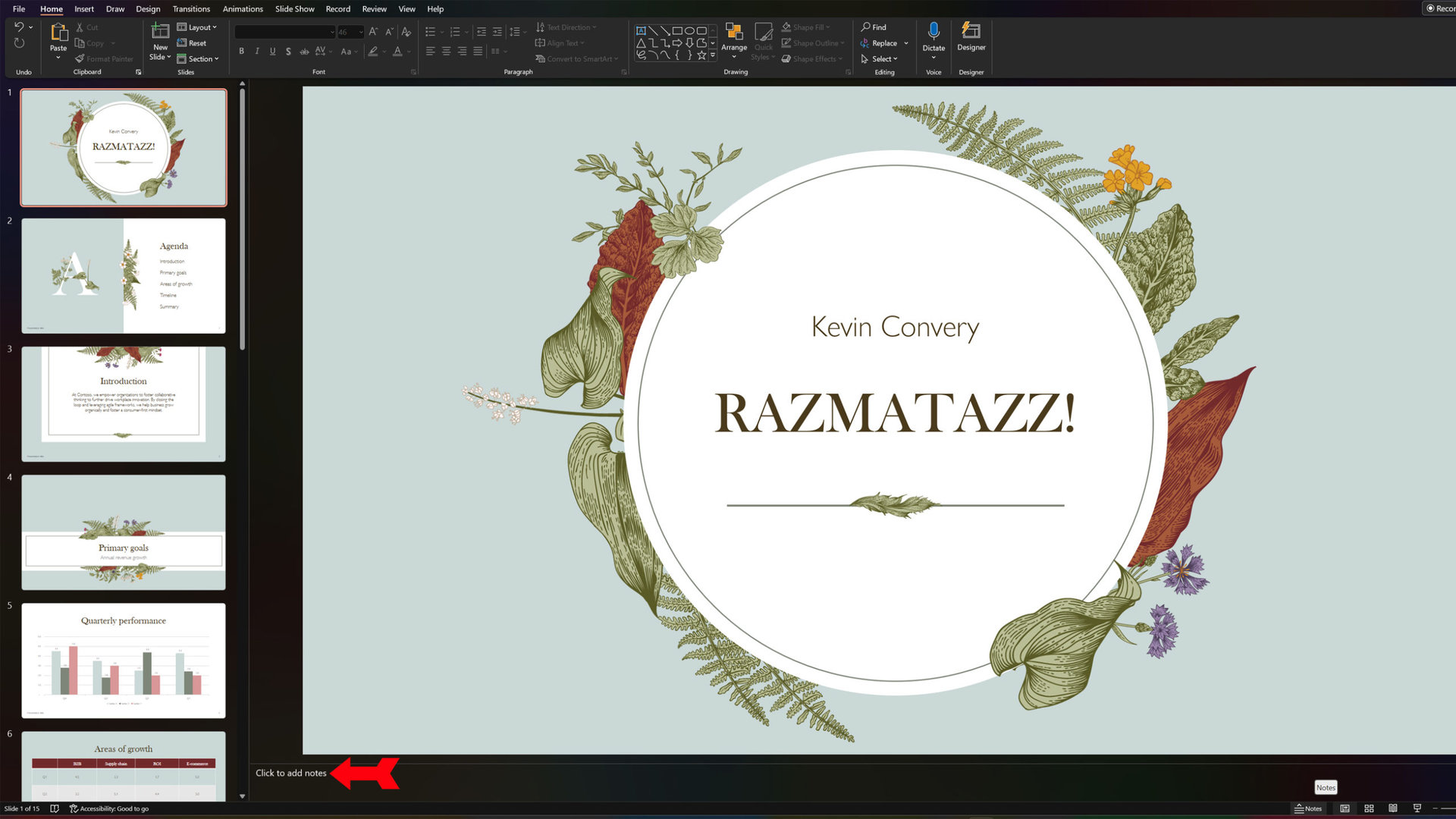
Task: Open the Layout dropdown
Action: (x=197, y=27)
